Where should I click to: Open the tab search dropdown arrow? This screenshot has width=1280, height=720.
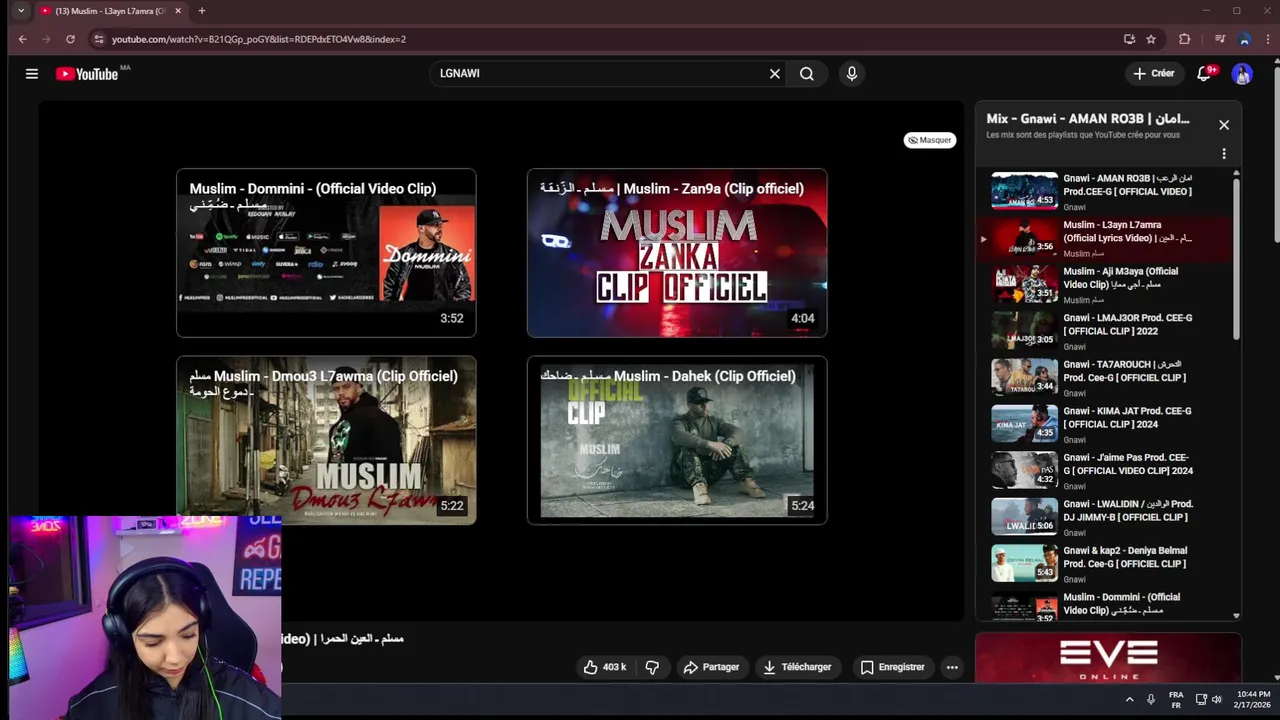(x=21, y=11)
